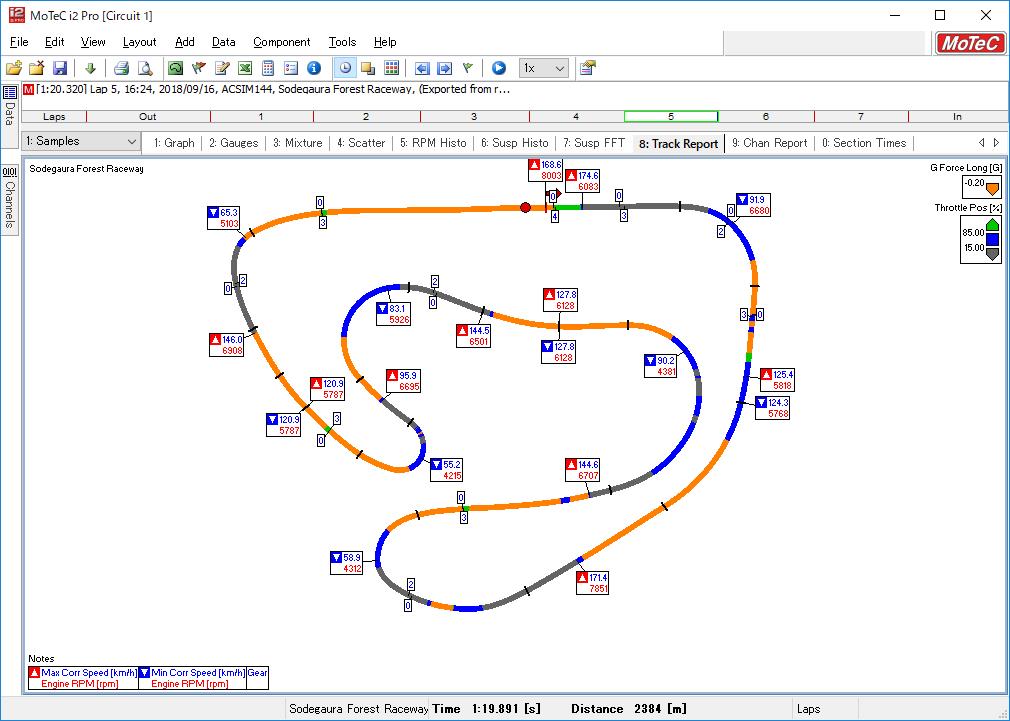Open the Data menu
This screenshot has width=1010, height=721.
(224, 42)
